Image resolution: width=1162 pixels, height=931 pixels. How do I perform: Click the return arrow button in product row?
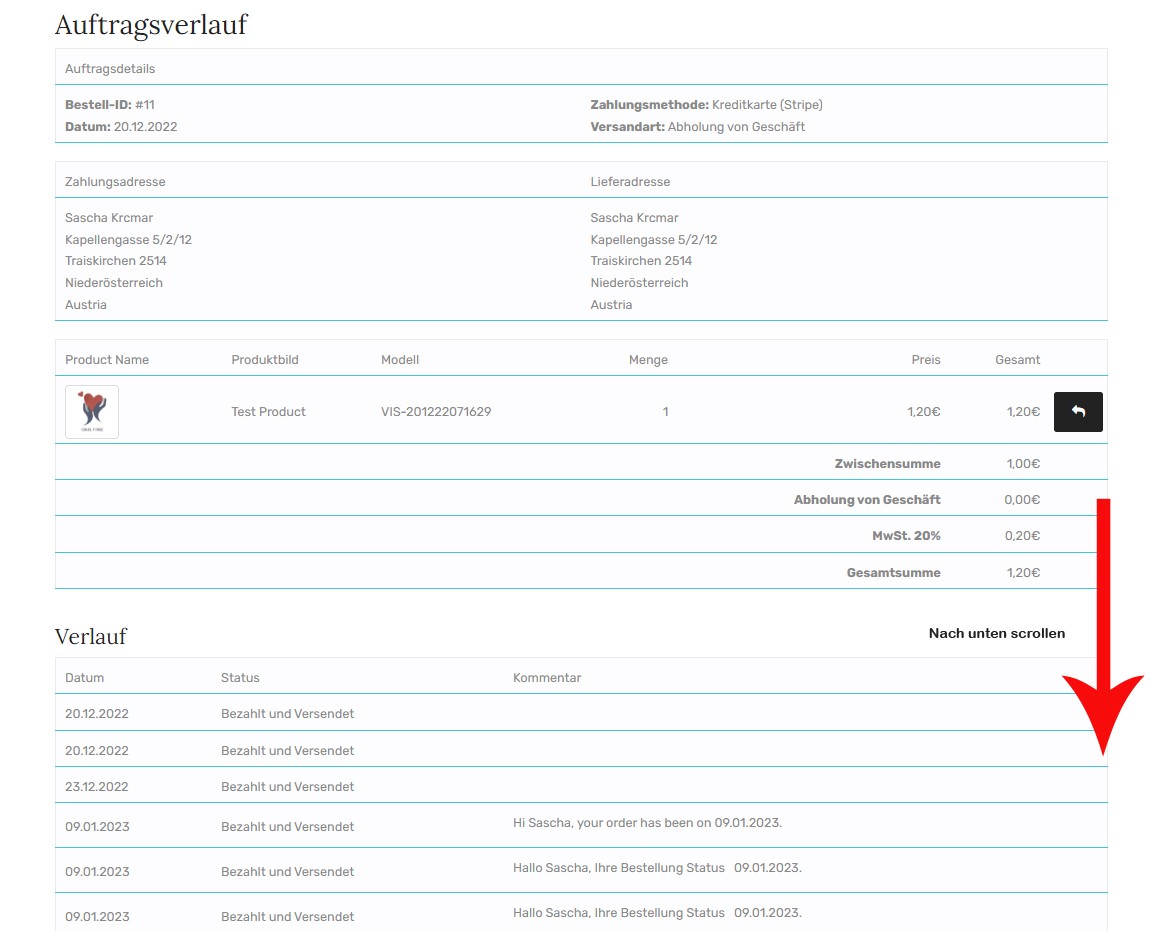1078,412
